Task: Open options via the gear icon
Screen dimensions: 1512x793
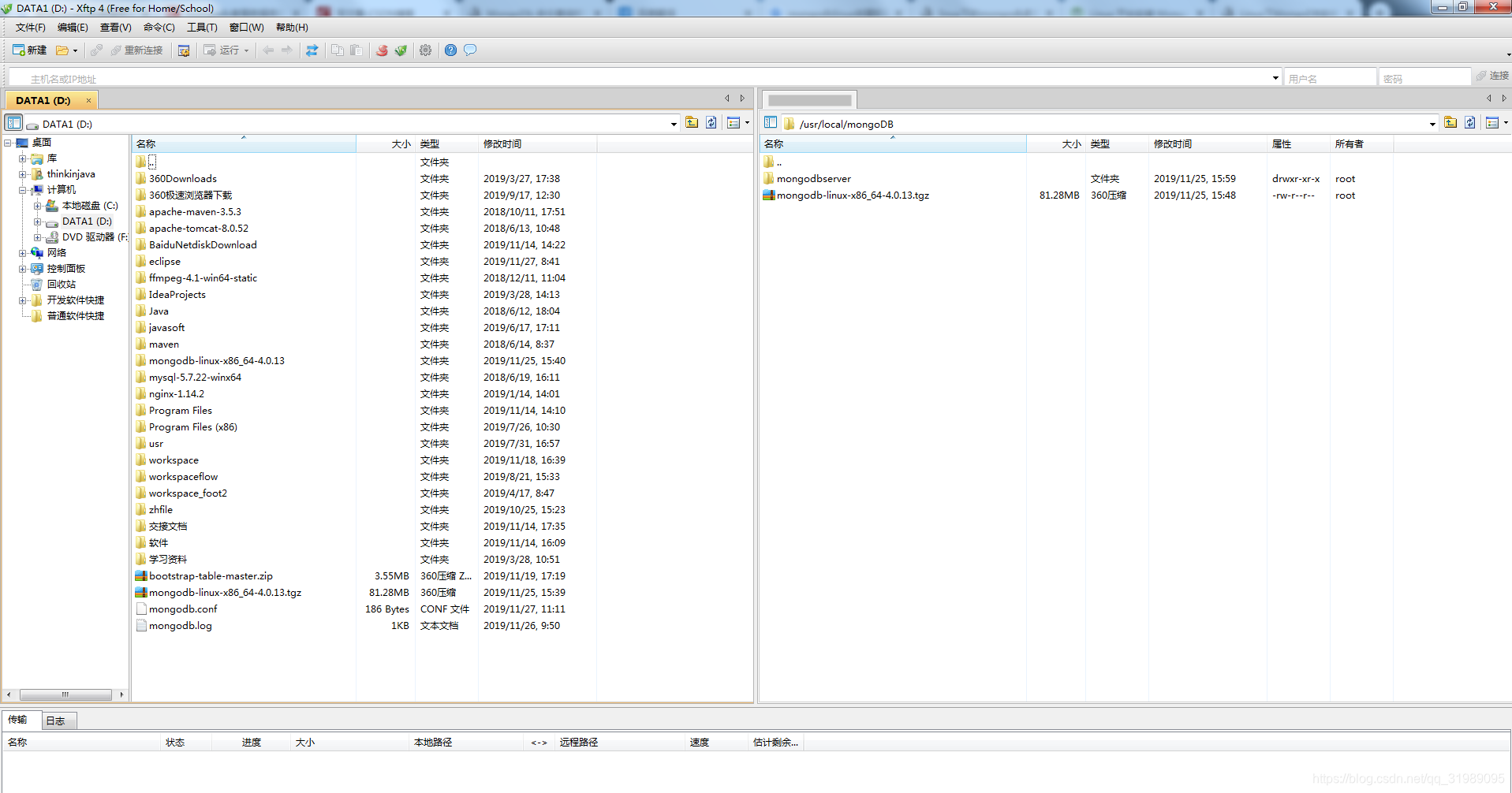Action: pyautogui.click(x=426, y=50)
